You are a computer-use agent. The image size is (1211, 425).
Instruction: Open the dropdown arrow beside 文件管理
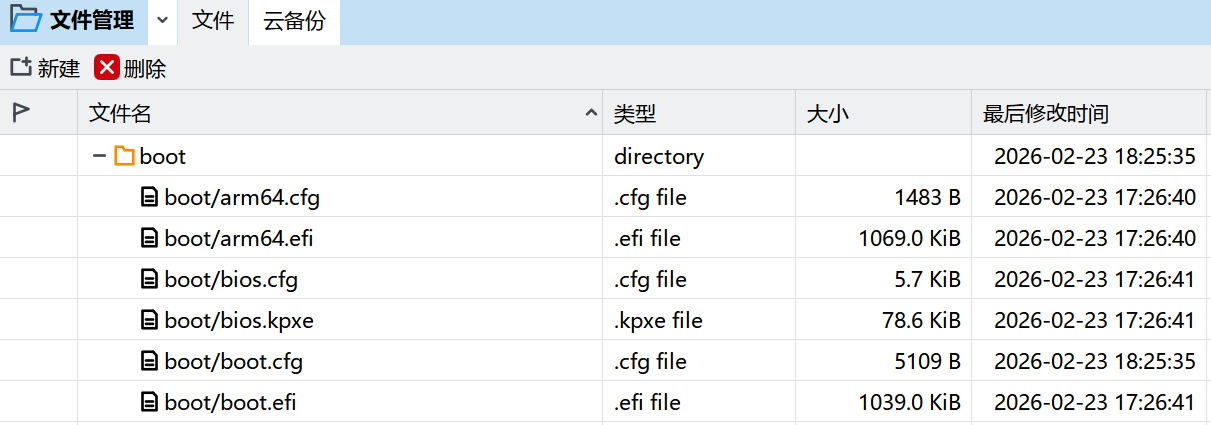[163, 21]
